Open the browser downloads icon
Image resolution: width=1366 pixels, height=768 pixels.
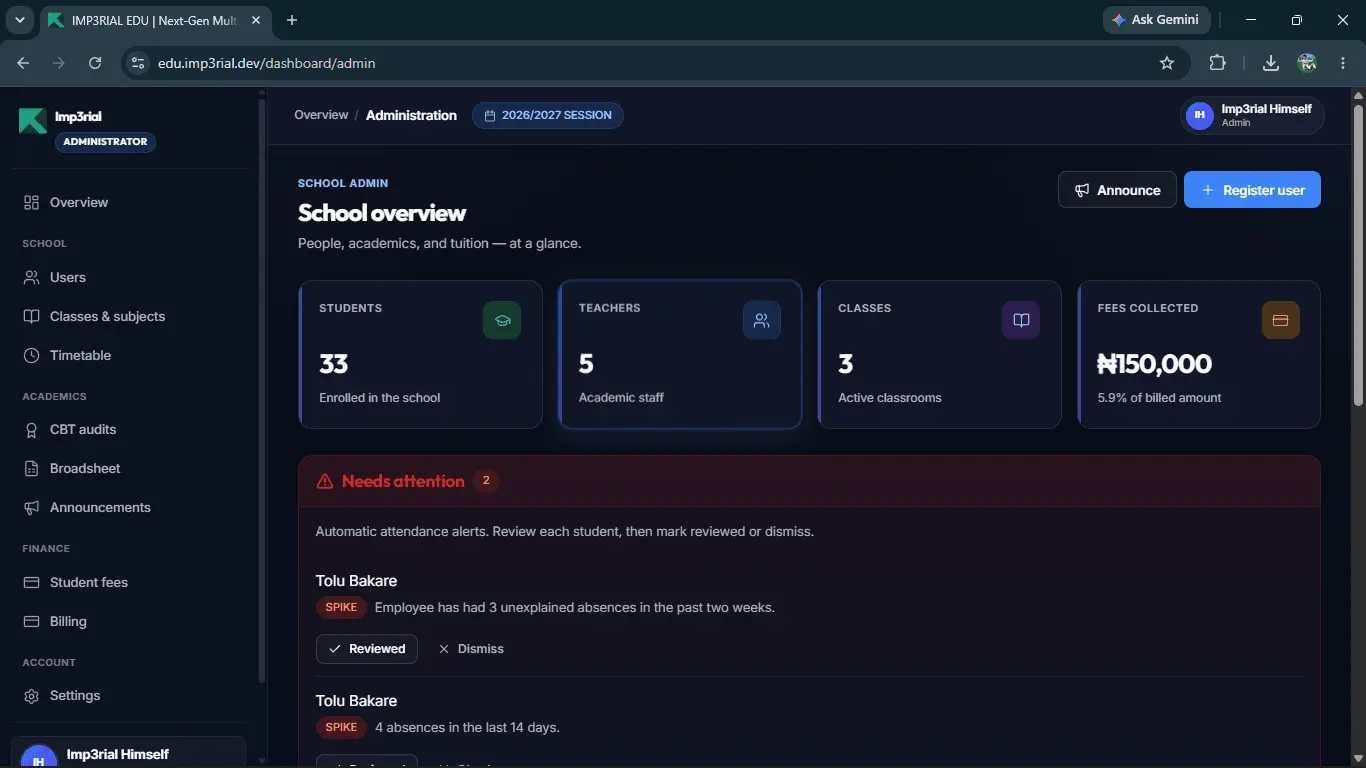(1271, 63)
